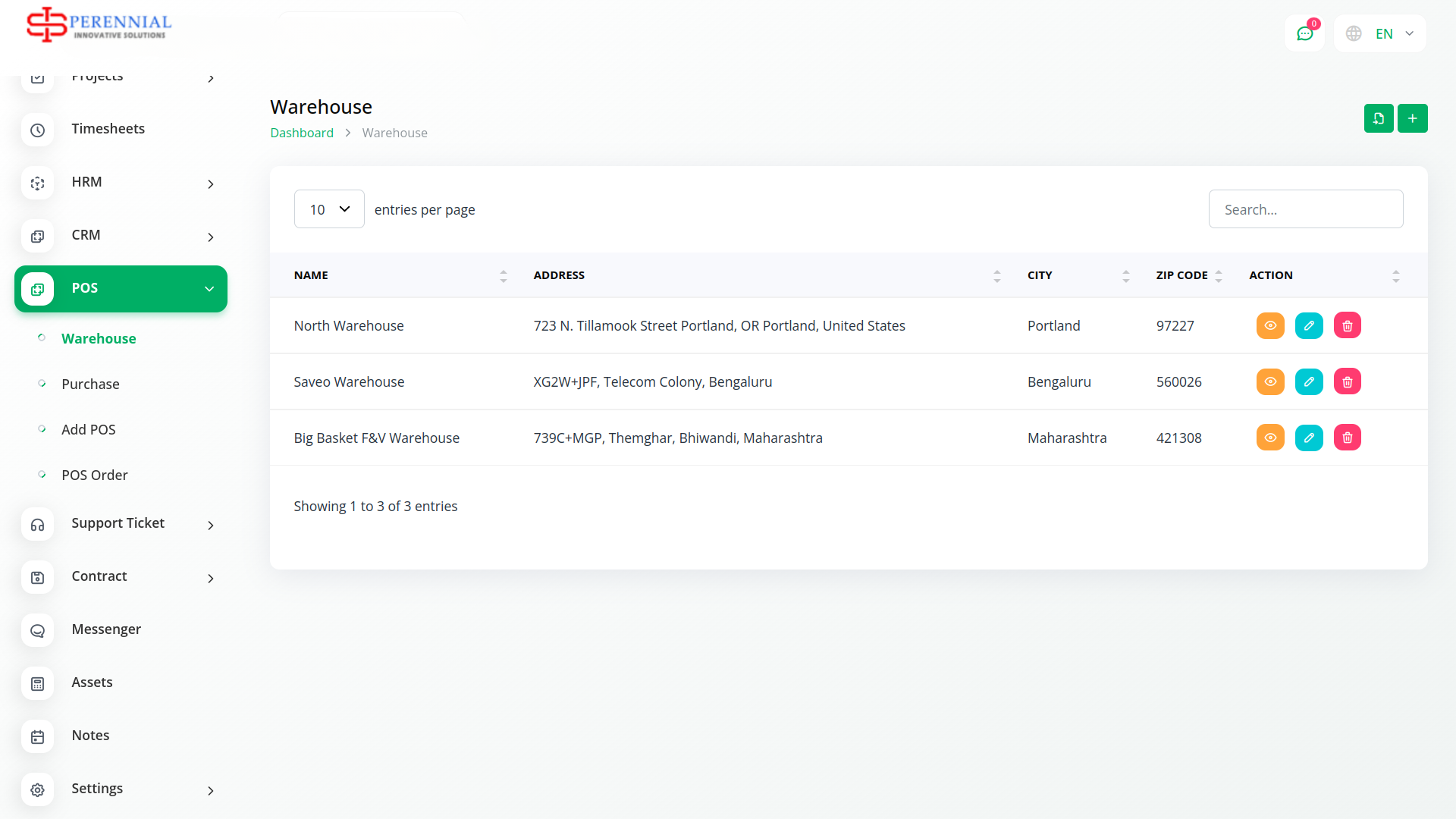This screenshot has height=819, width=1456.
Task: Edit the North Warehouse entry
Action: (x=1308, y=325)
